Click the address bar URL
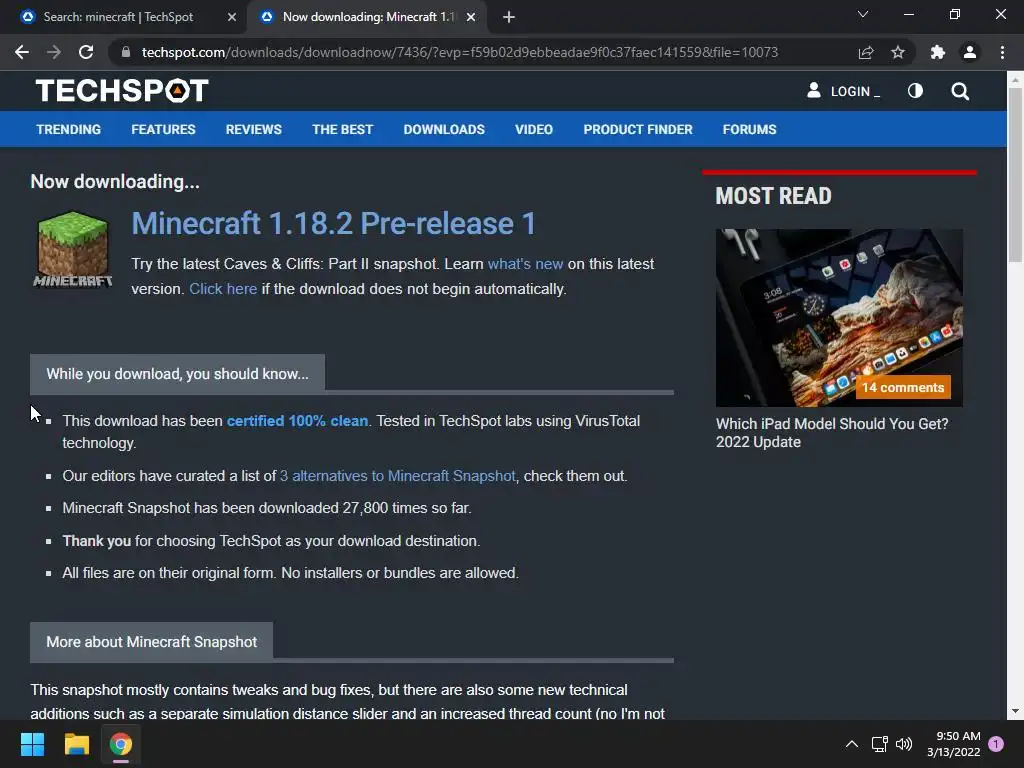The height and width of the screenshot is (768, 1024). [460, 52]
